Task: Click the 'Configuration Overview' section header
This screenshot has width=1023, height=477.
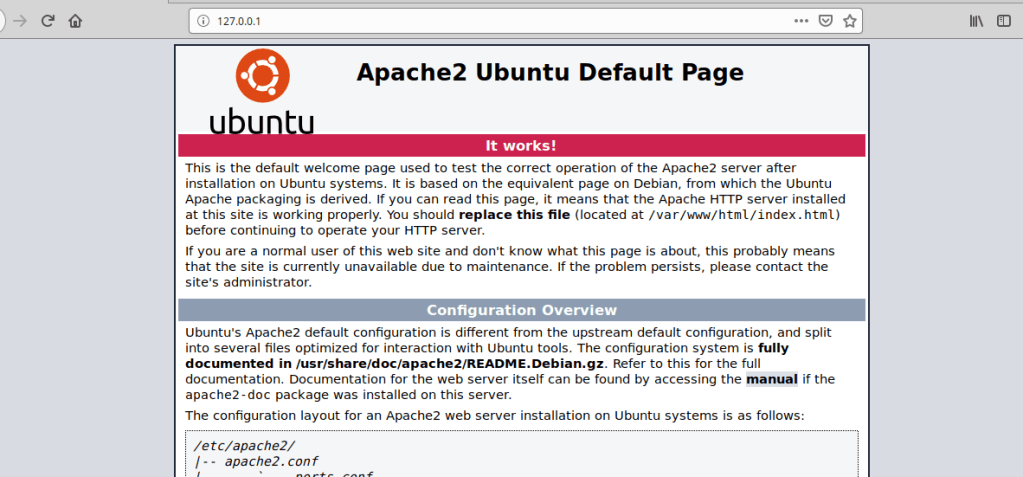Action: click(521, 310)
